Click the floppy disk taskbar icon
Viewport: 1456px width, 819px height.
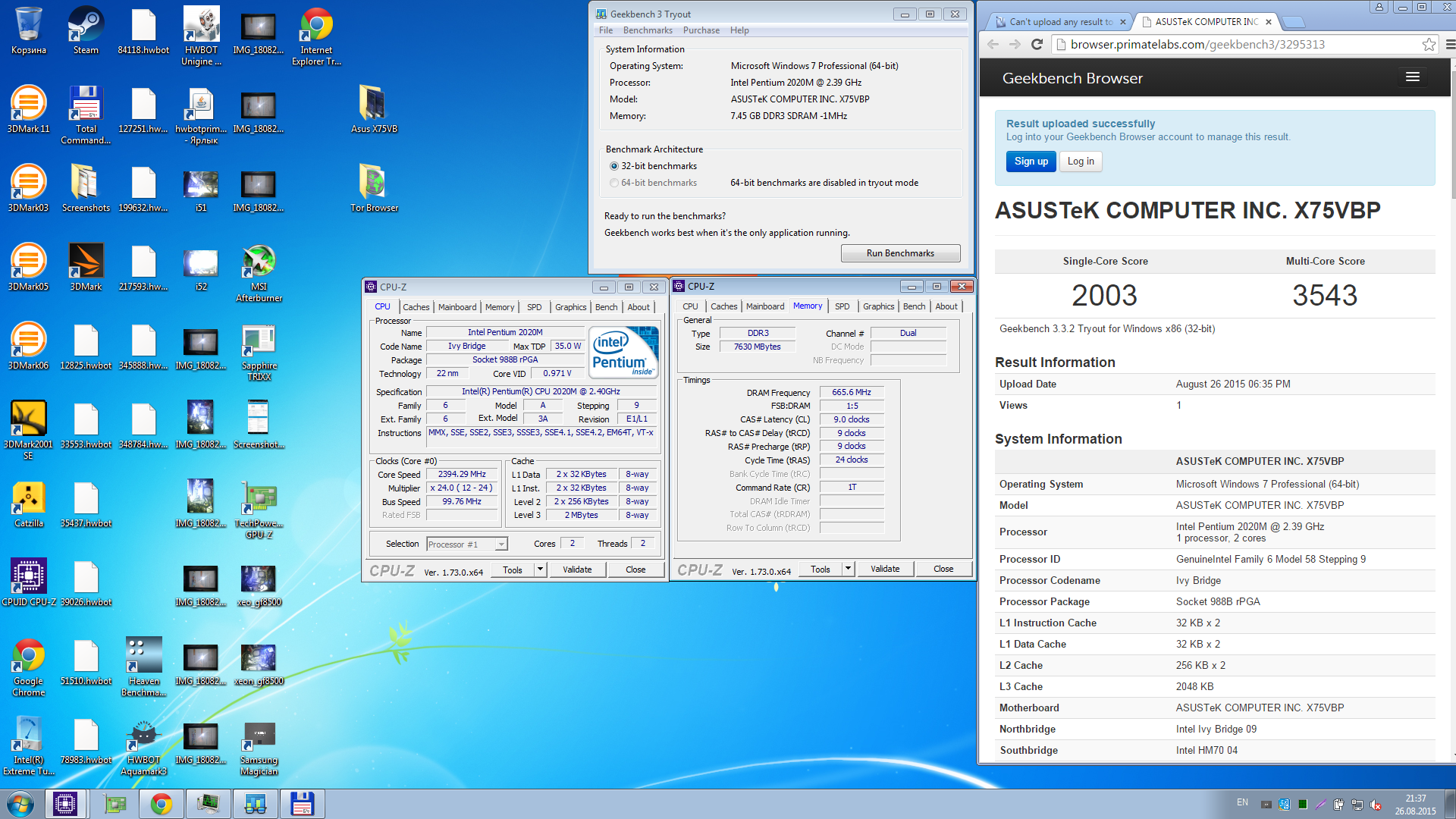302,804
